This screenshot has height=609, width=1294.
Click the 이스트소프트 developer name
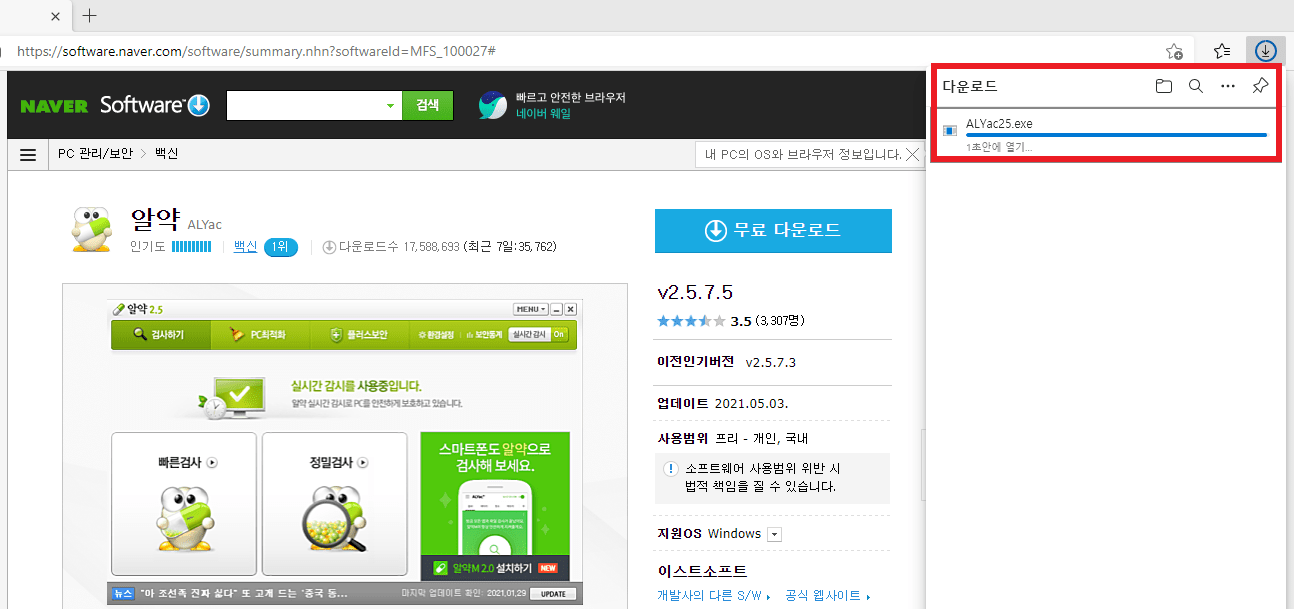[x=702, y=571]
